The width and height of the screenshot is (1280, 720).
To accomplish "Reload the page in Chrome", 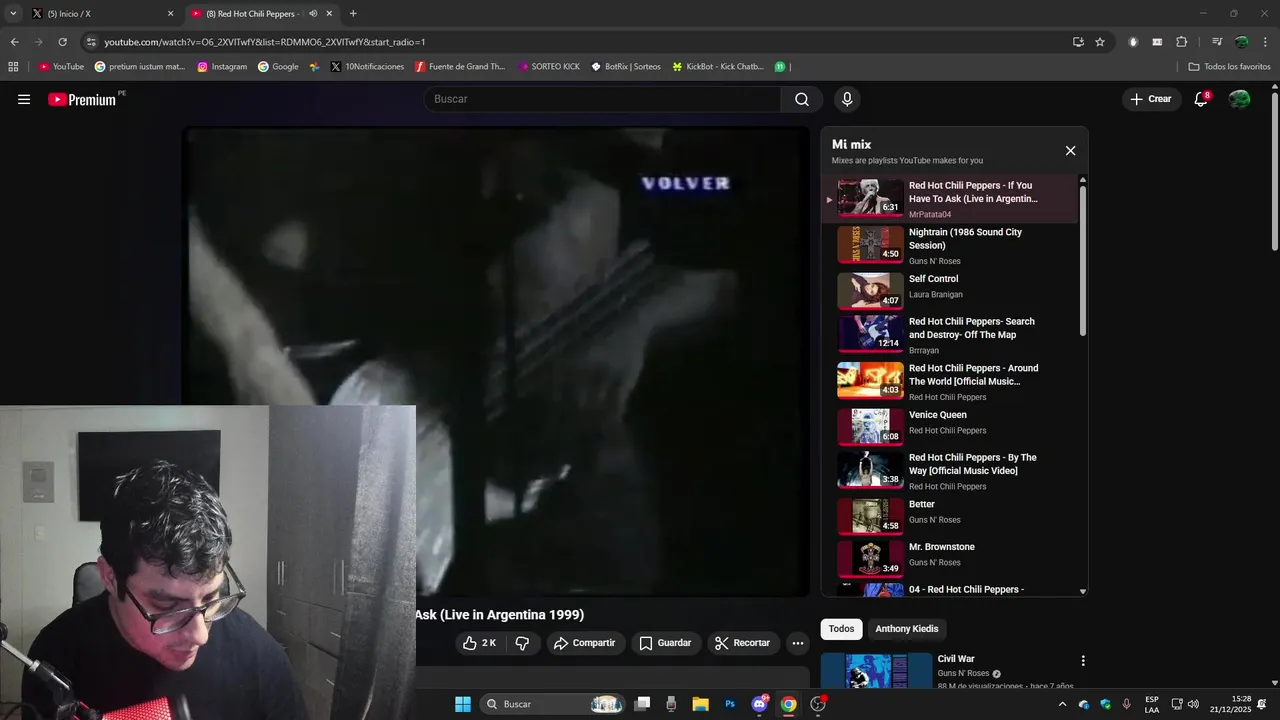I will pyautogui.click(x=62, y=42).
